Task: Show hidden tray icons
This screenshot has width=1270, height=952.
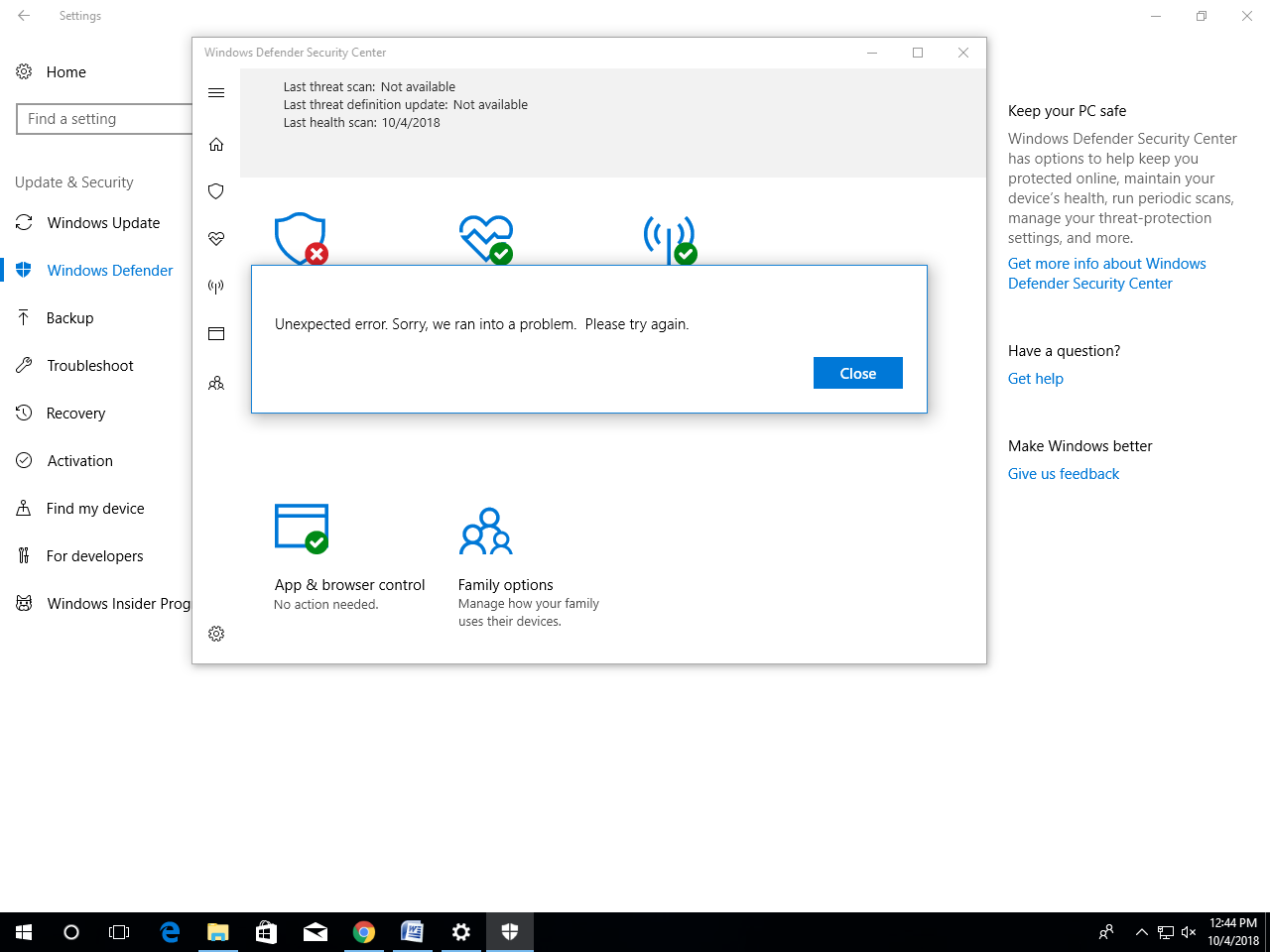Action: (x=1142, y=932)
